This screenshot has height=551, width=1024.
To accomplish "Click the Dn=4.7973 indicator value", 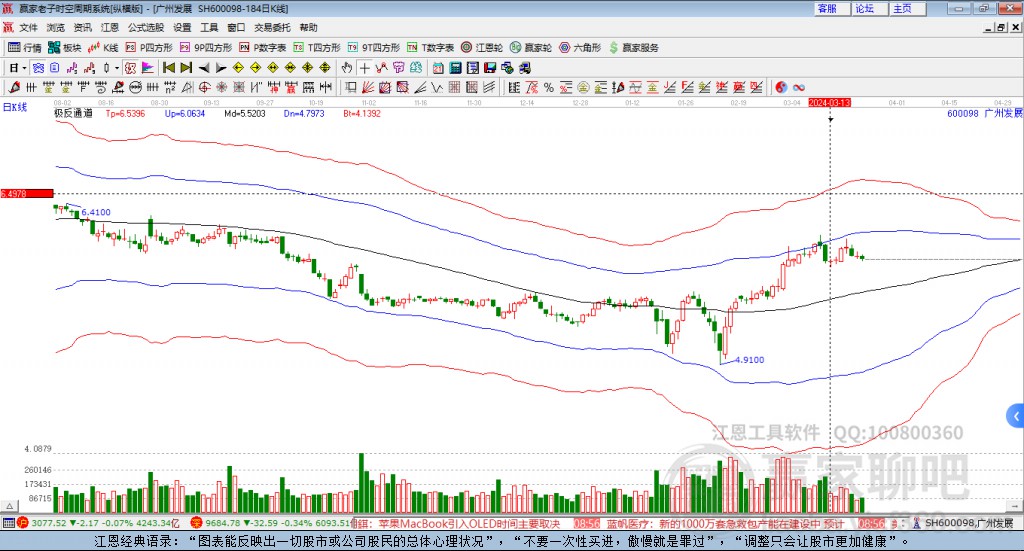I will tap(304, 113).
